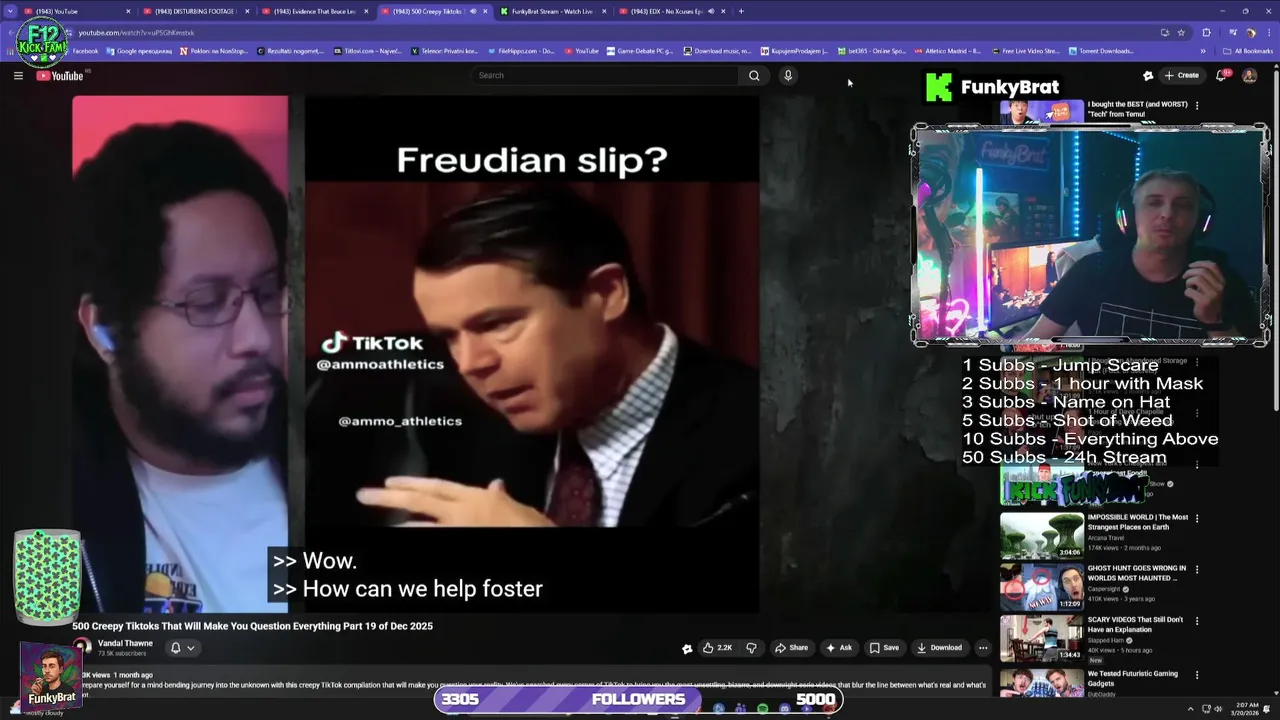Open YouTube notifications bell with 9+ badge
1280x720 pixels.
[1221, 76]
